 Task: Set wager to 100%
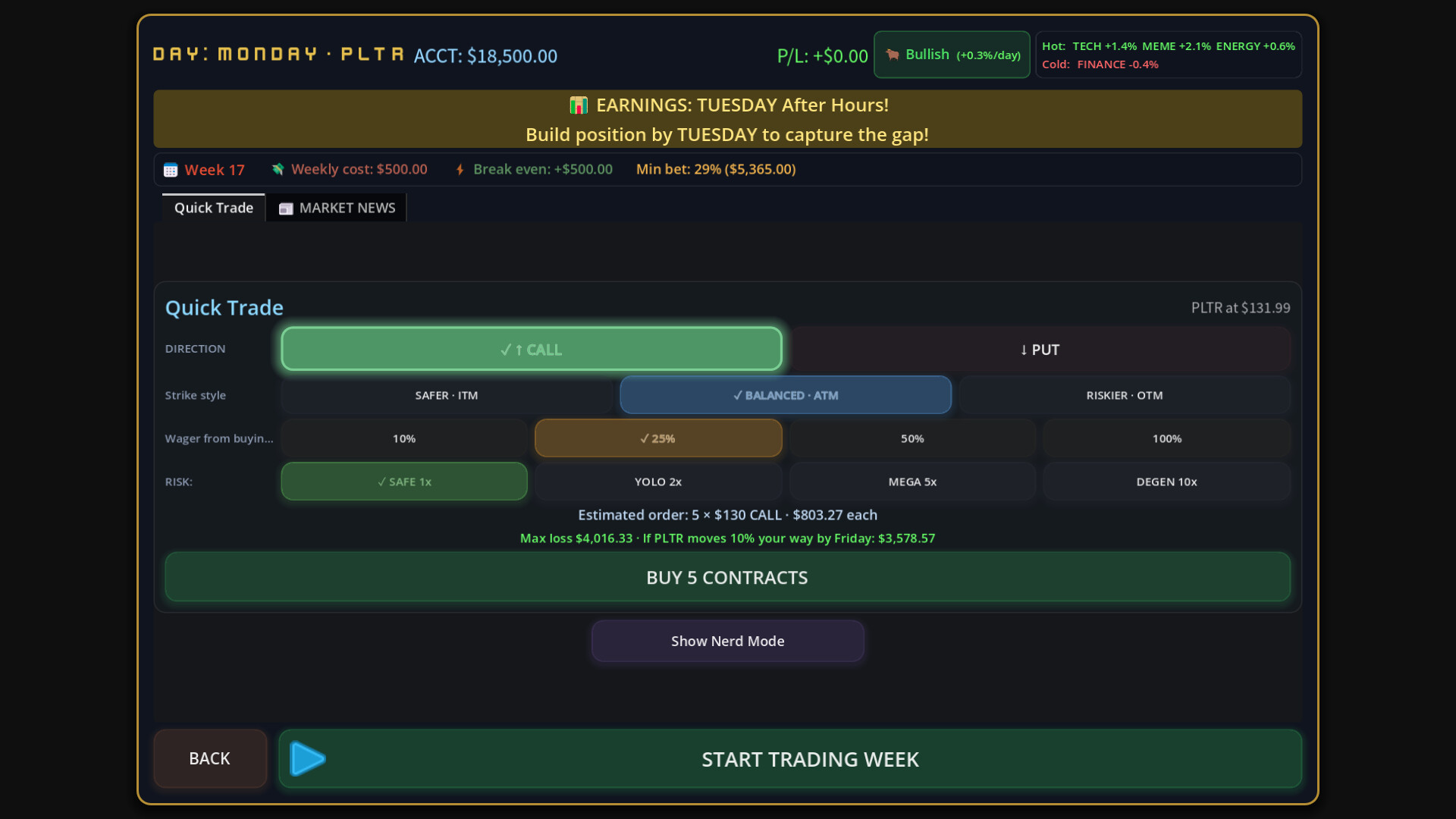[x=1167, y=438]
